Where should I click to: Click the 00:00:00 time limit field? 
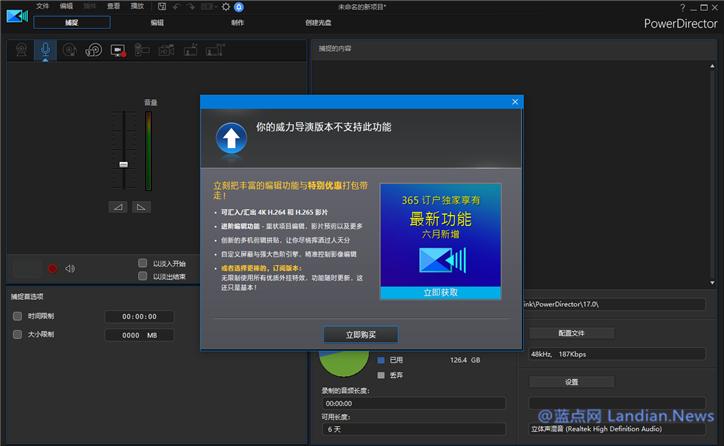coord(139,317)
